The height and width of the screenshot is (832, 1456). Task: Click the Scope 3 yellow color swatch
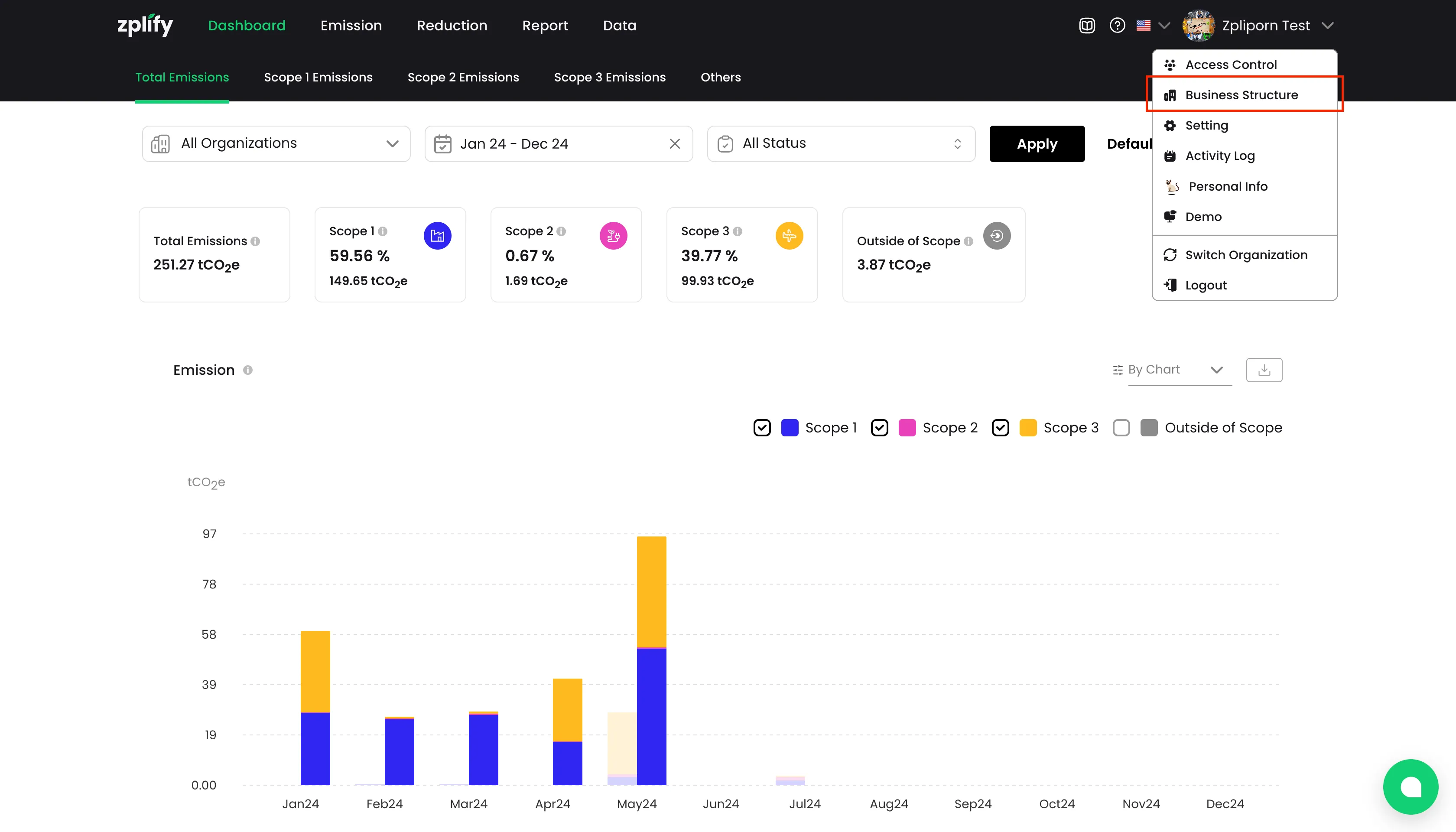pos(1028,427)
